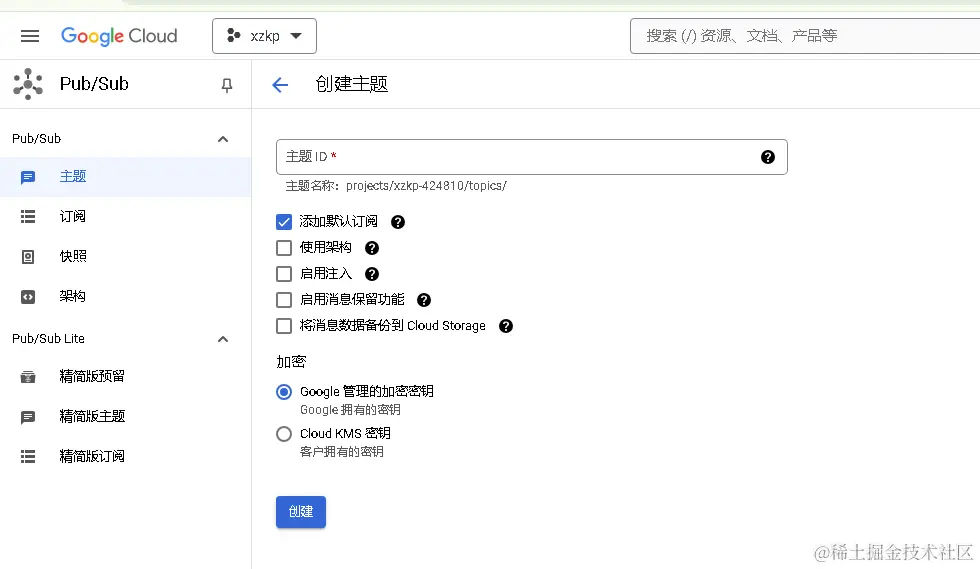The width and height of the screenshot is (980, 569).
Task: Click the Google 拥有的密钥 description text
Action: (350, 410)
